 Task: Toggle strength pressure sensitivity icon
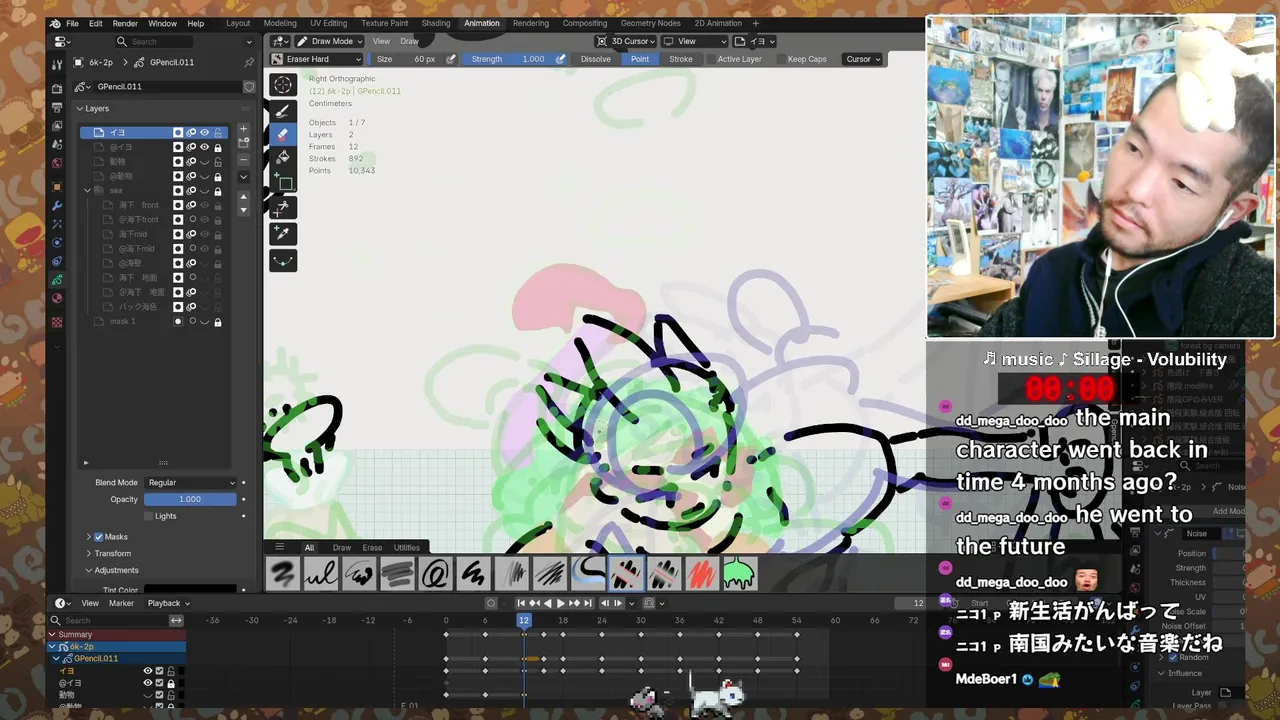tap(560, 59)
